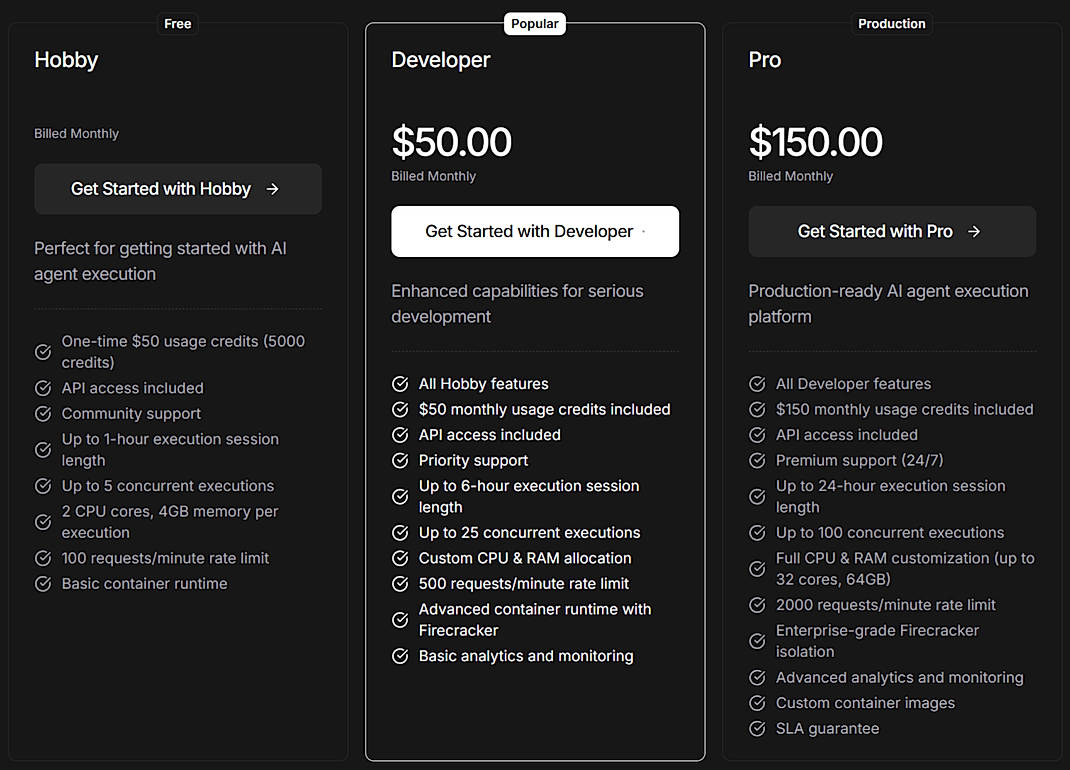Click the Custom CPU & RAM allocation text
The width and height of the screenshot is (1070, 770).
click(525, 558)
